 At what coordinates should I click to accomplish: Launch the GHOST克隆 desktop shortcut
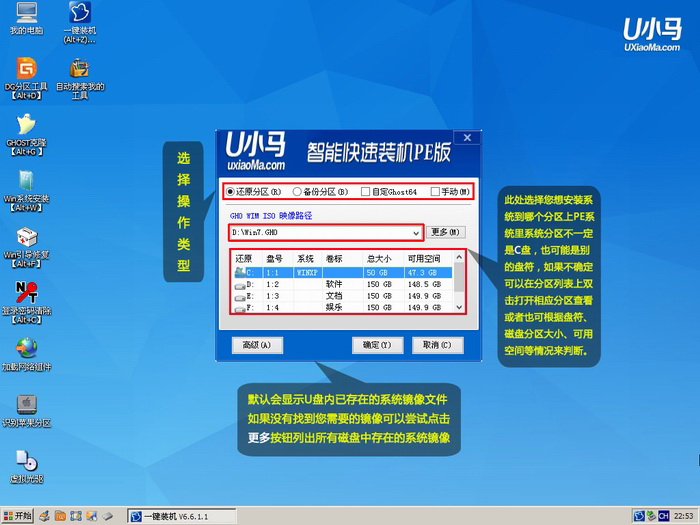click(26, 135)
